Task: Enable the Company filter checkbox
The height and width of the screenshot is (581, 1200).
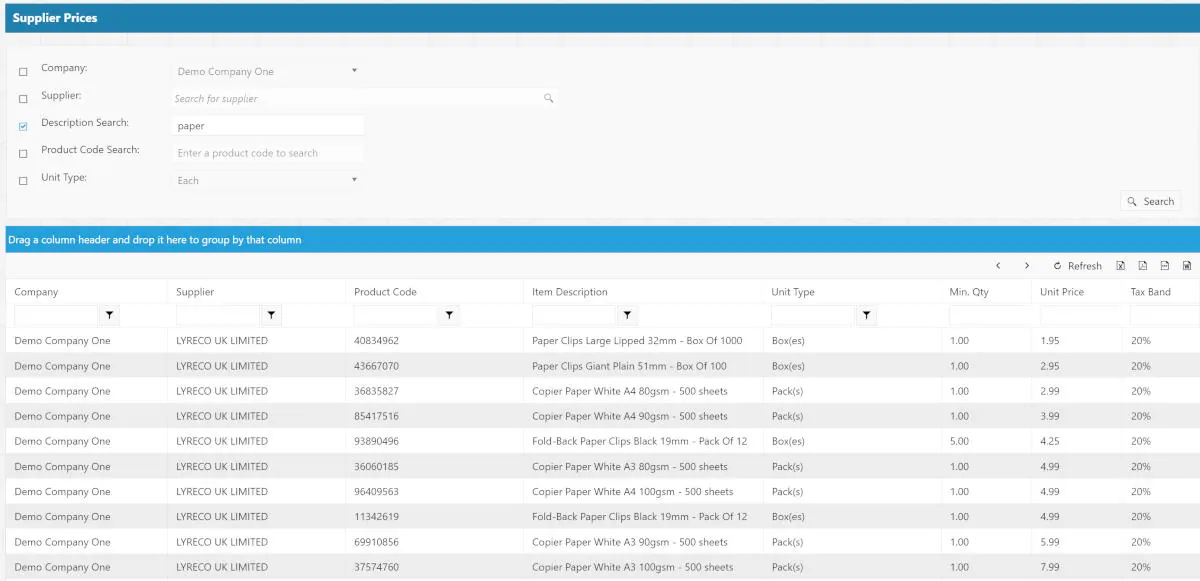Action: pyautogui.click(x=23, y=72)
